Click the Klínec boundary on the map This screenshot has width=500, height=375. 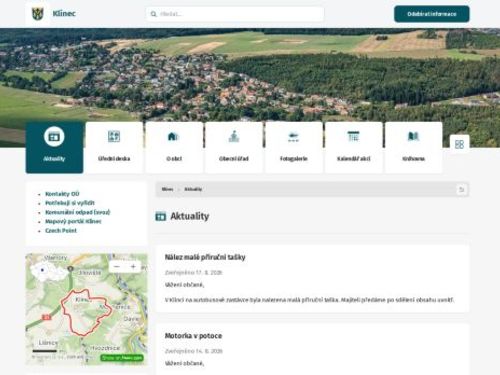click(x=86, y=312)
